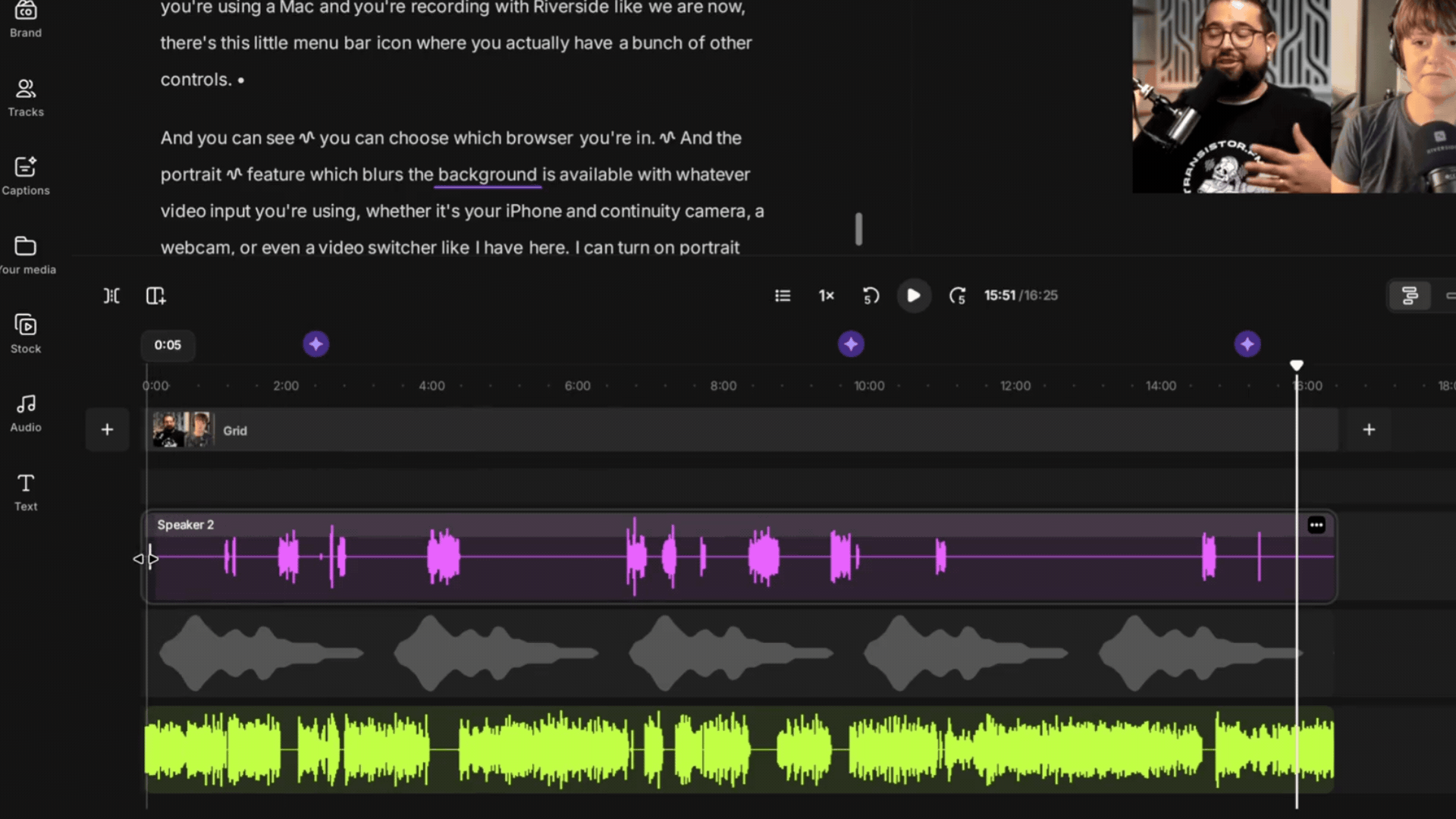Click the first purple AI marker
1456x819 pixels.
pyautogui.click(x=316, y=344)
